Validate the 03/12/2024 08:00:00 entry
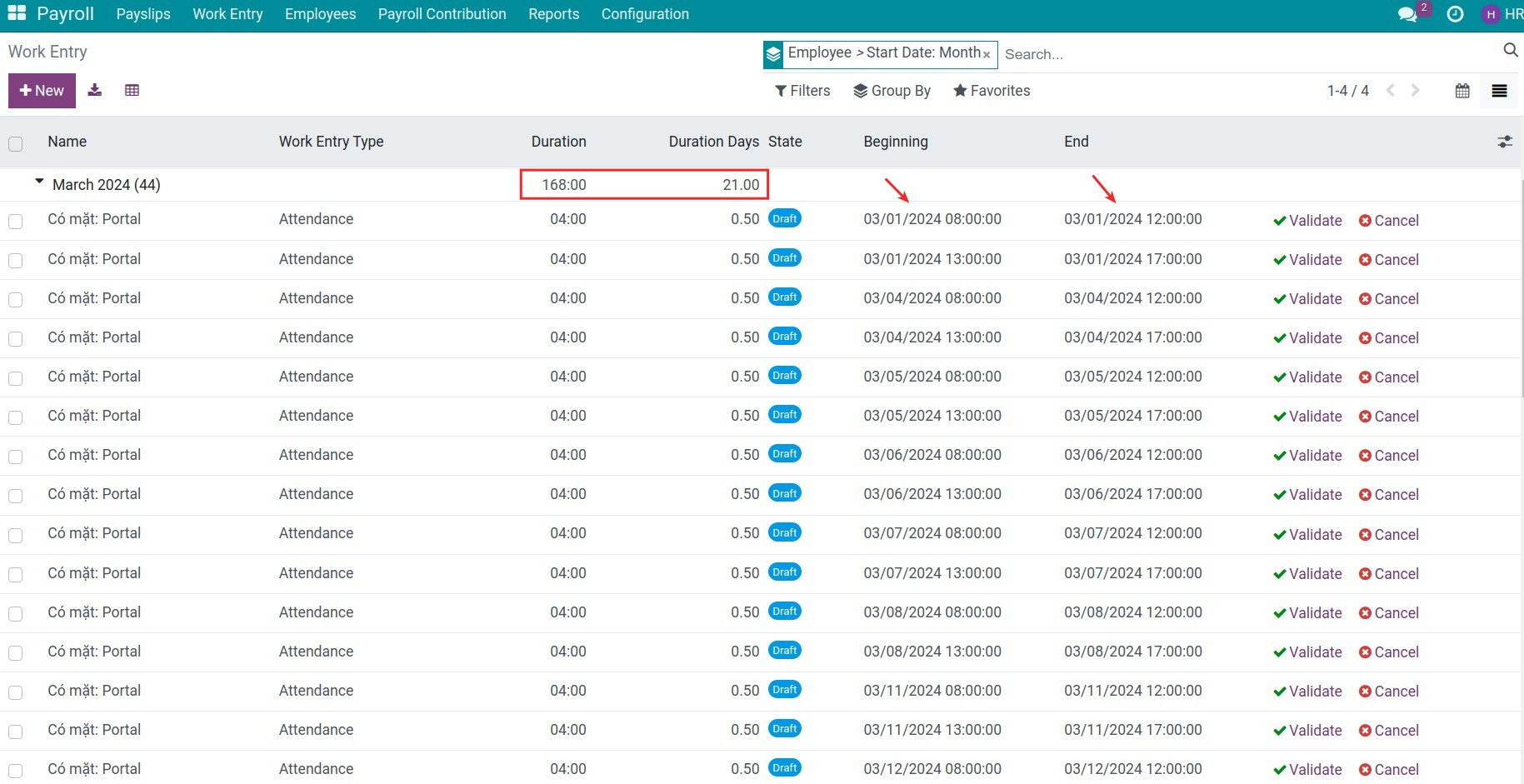The height and width of the screenshot is (784, 1524). coord(1307,770)
